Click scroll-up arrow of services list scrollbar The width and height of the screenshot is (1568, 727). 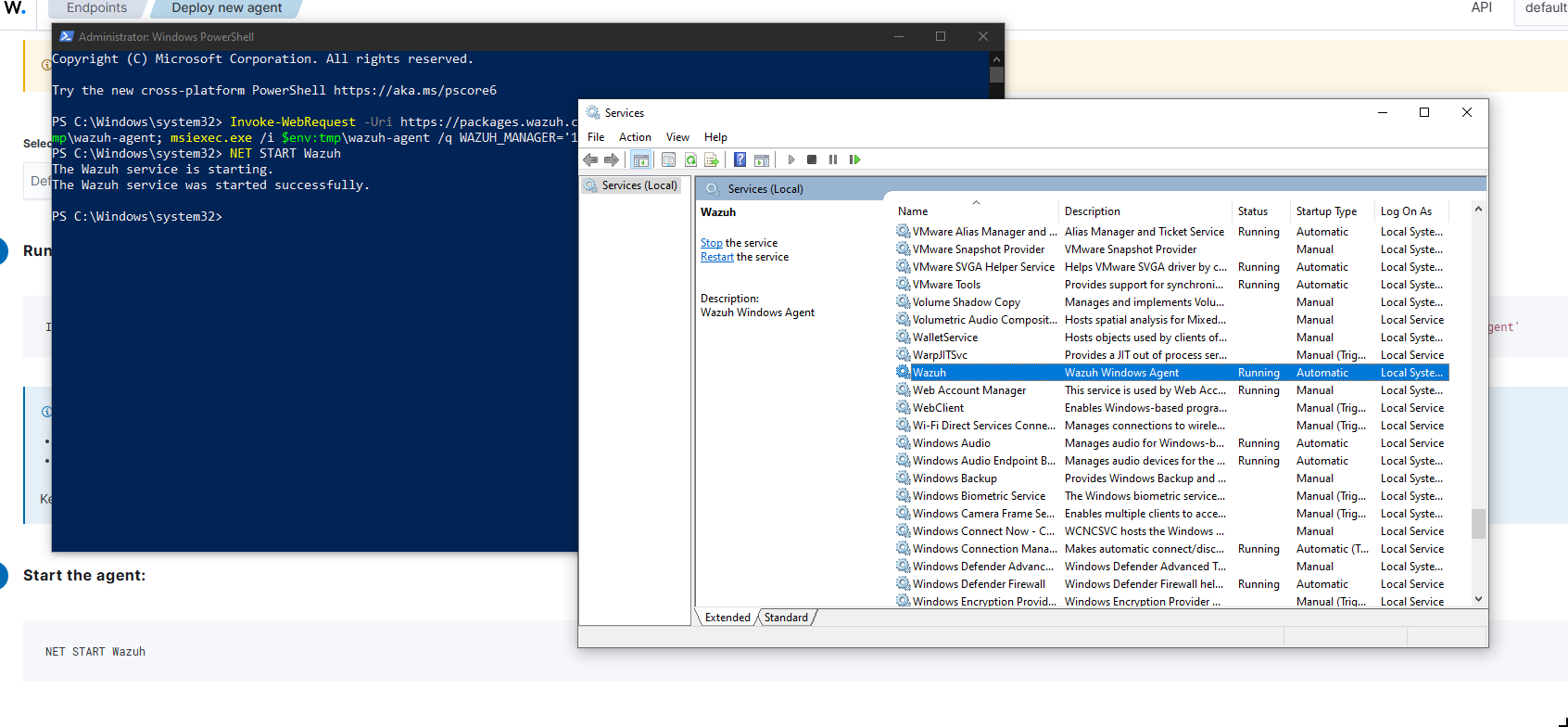(1478, 209)
